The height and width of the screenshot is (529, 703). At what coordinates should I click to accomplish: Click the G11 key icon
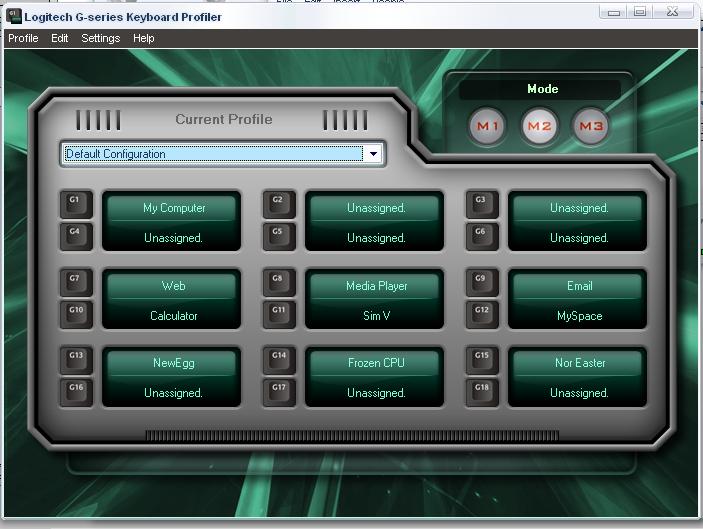(x=279, y=314)
